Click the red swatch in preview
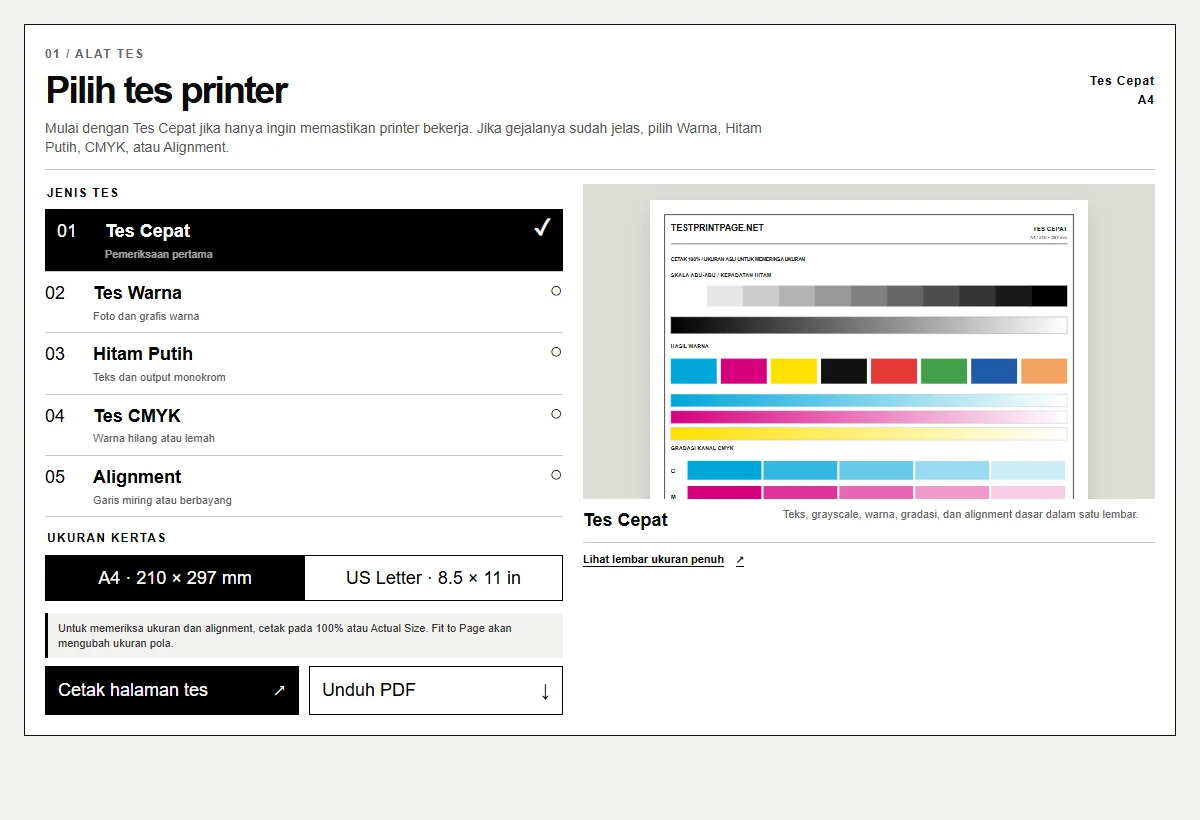The height and width of the screenshot is (820, 1200). click(894, 371)
